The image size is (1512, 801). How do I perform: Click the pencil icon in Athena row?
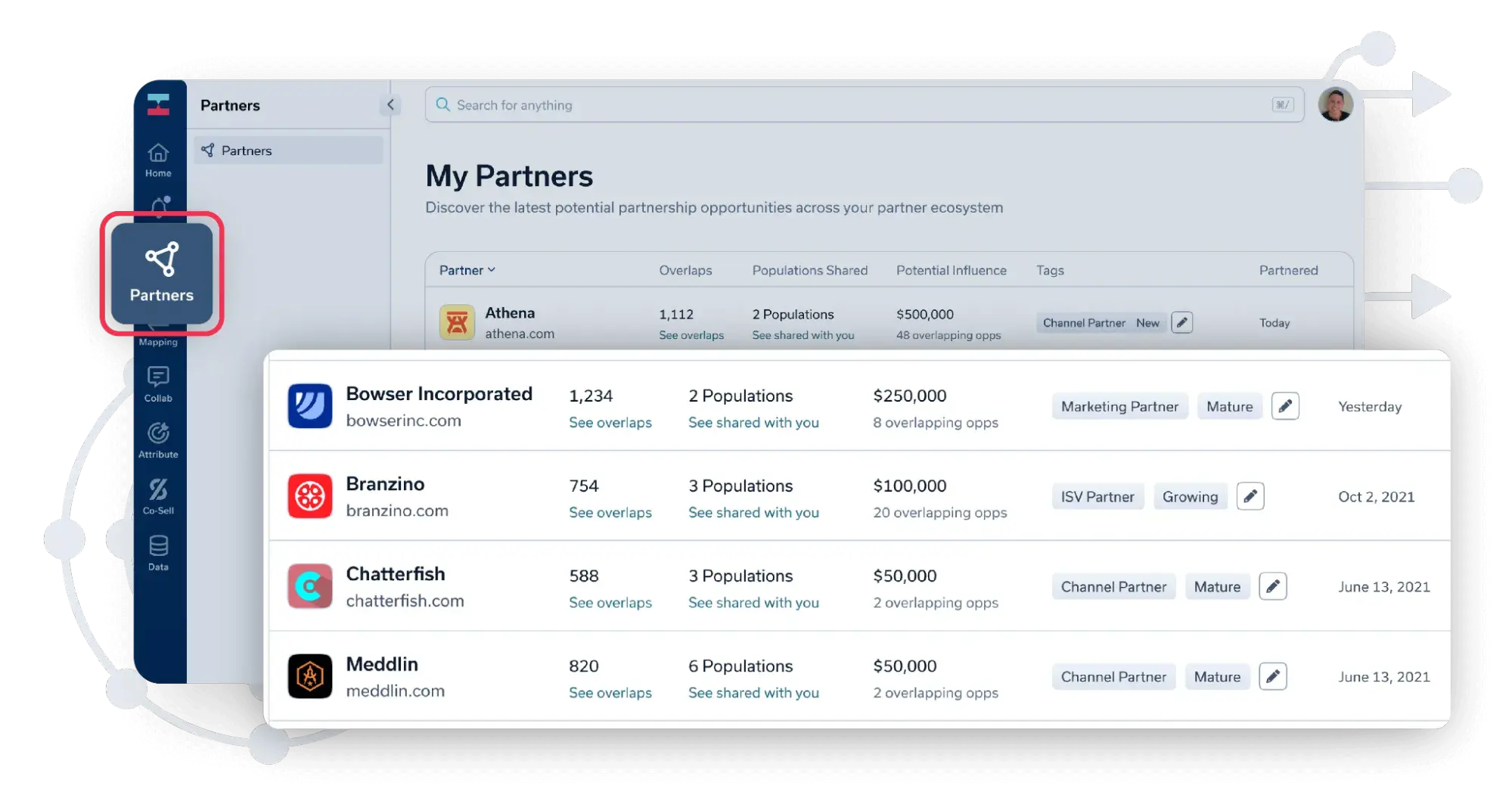click(1181, 323)
